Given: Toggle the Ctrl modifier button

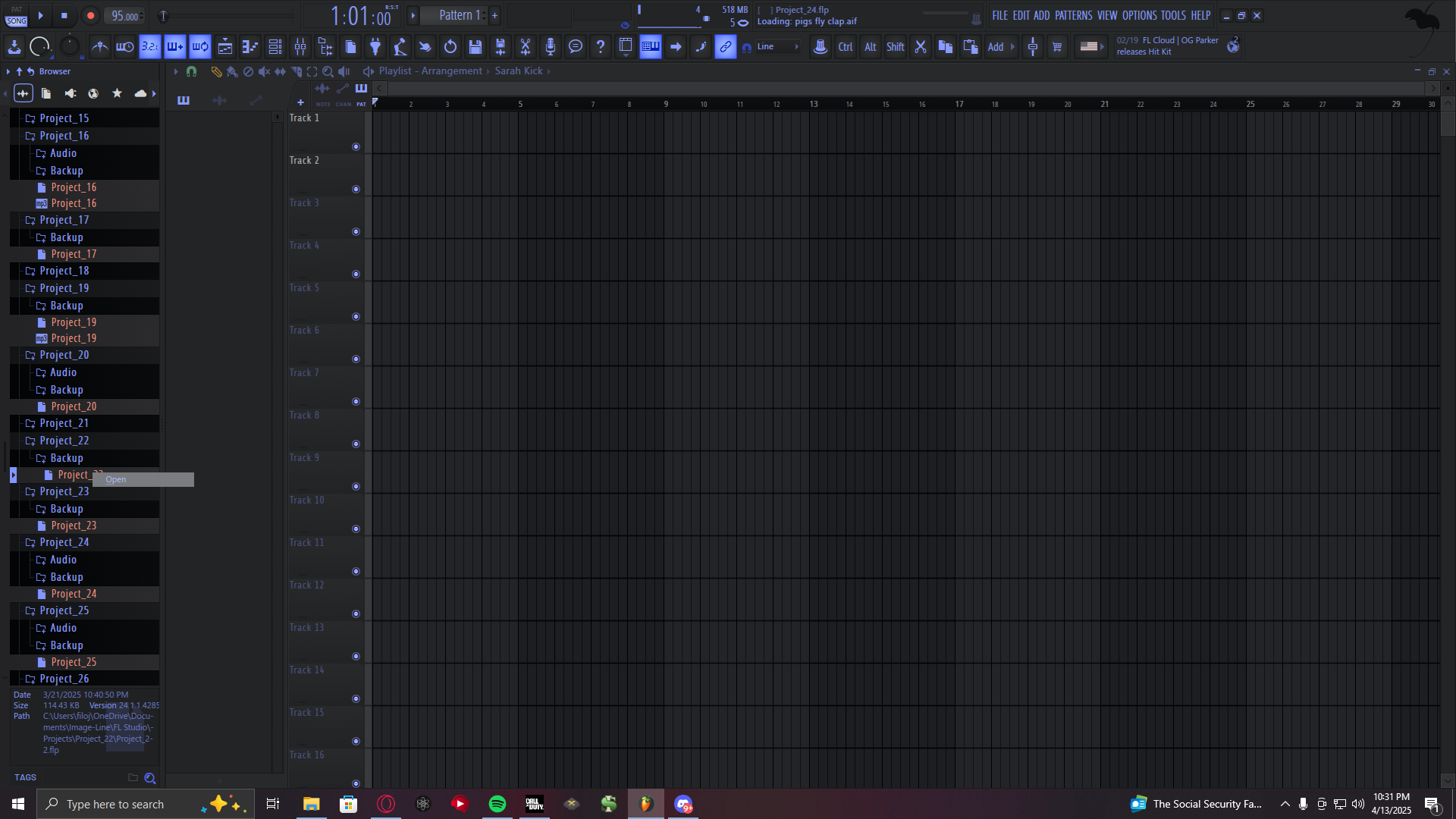Looking at the screenshot, I should tap(845, 47).
